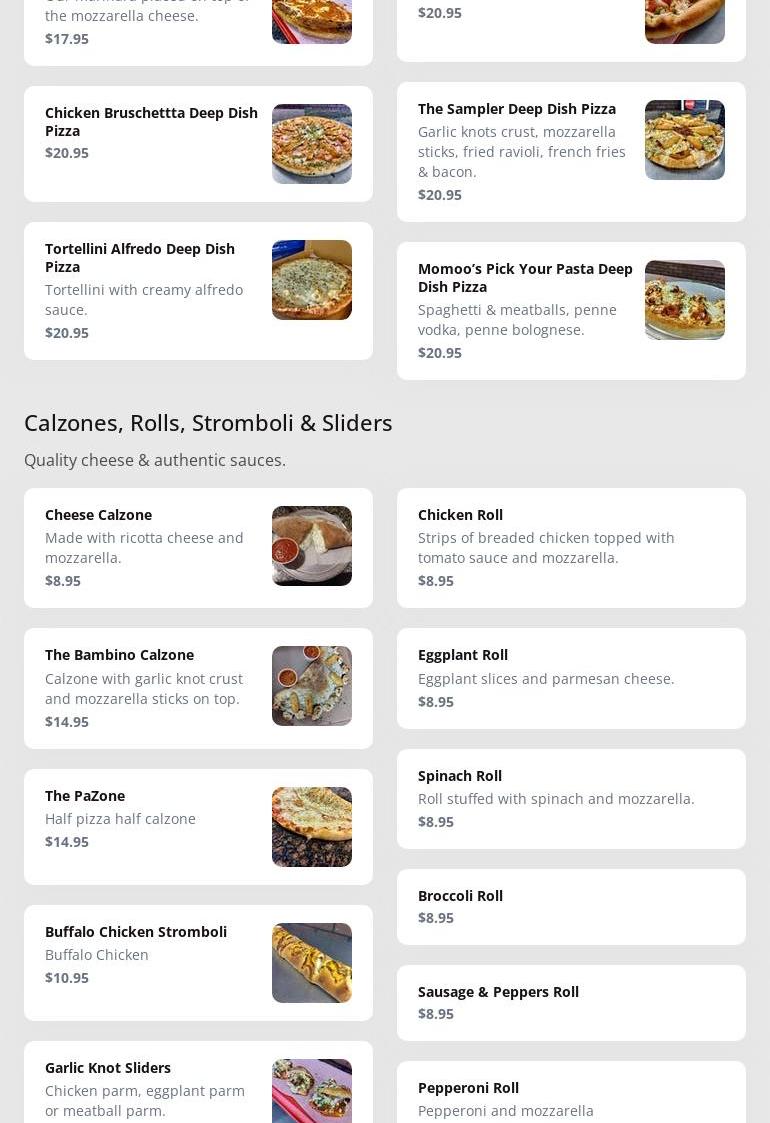Select the Cheese Calzone name

(x=98, y=515)
